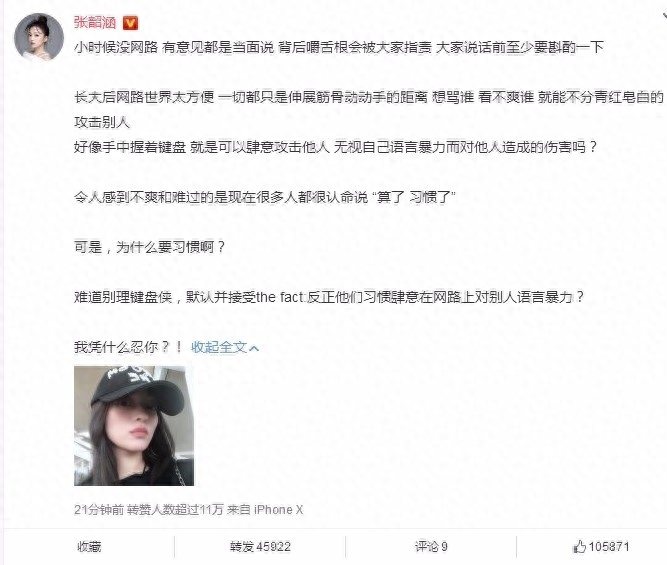Click the line starting 难道别理键盘侠

pos(329,297)
